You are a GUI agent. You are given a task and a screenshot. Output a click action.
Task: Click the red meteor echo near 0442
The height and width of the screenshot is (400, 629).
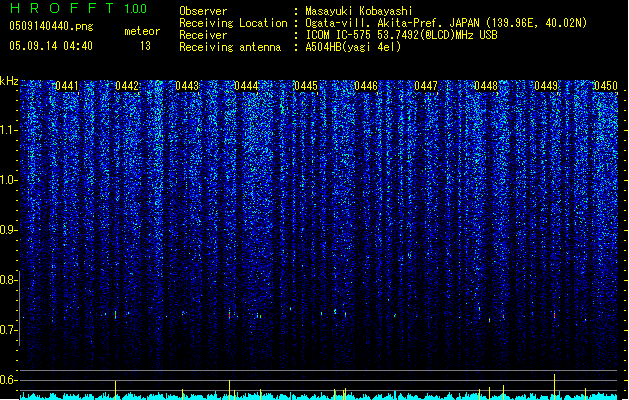(116, 316)
